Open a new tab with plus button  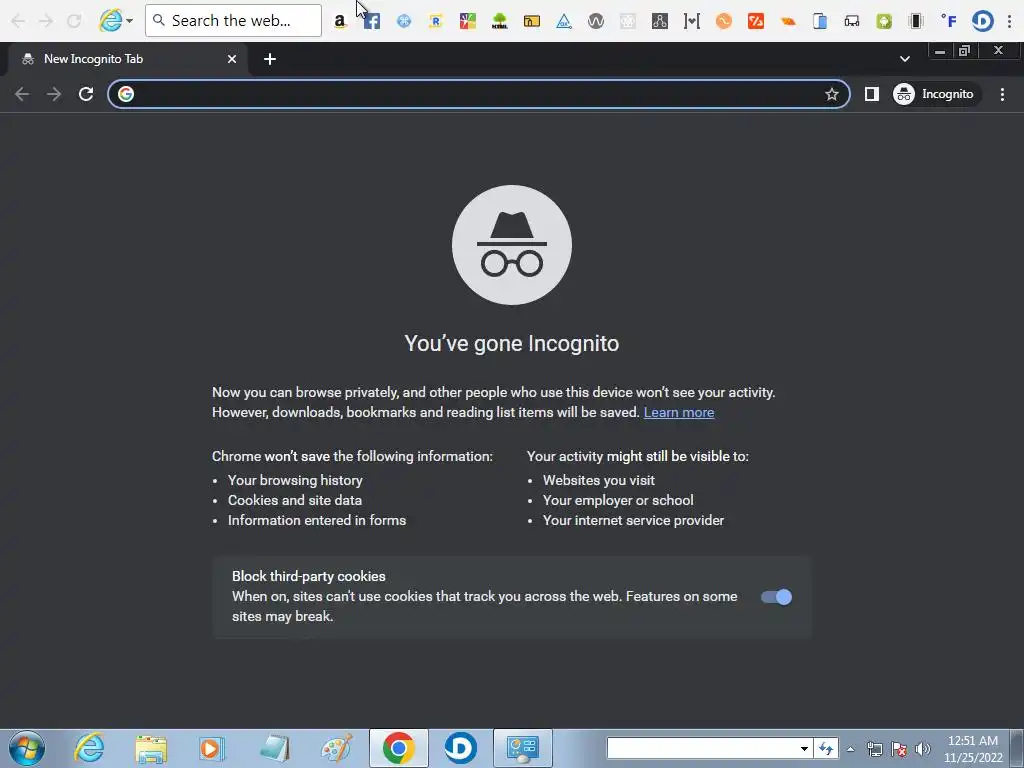[x=270, y=59]
